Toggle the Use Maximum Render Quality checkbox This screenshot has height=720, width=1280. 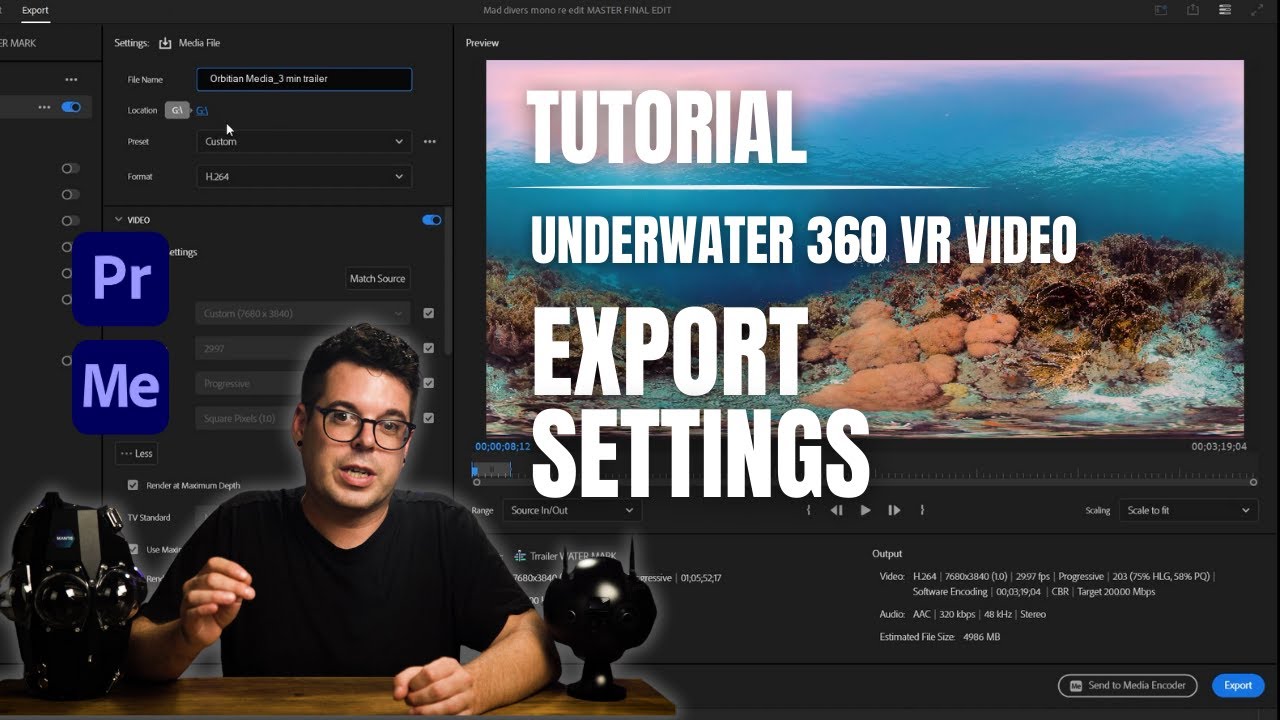pyautogui.click(x=133, y=549)
